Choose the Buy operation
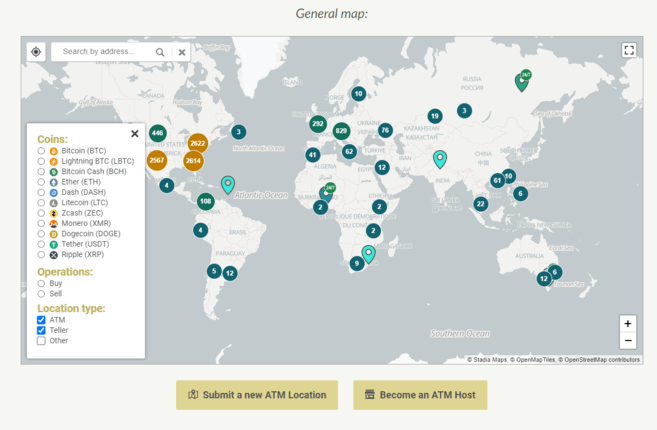 coord(41,283)
